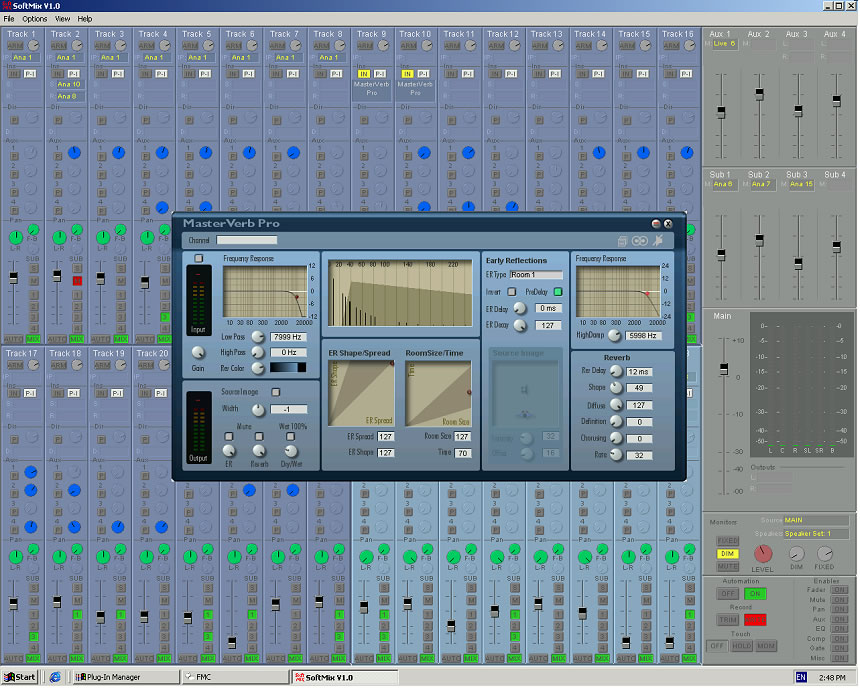
Task: Click the Track 1 arm knob
Action: tap(33, 46)
